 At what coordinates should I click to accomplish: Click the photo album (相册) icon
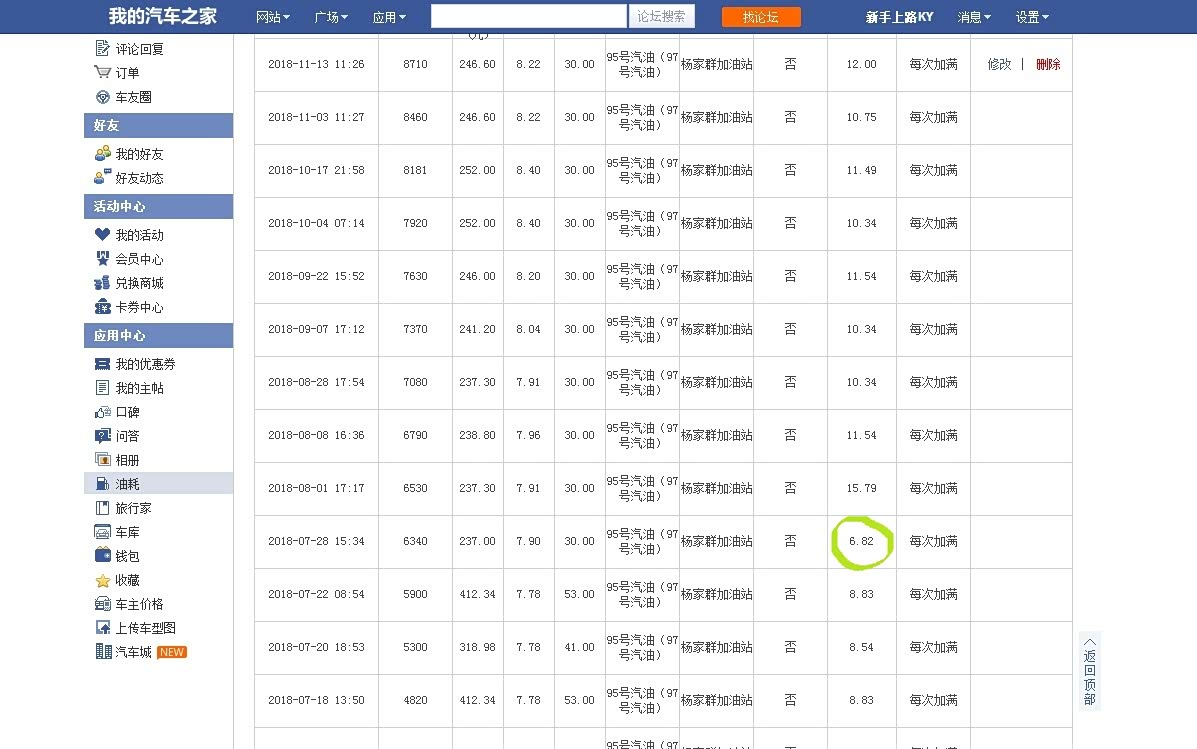tap(102, 460)
